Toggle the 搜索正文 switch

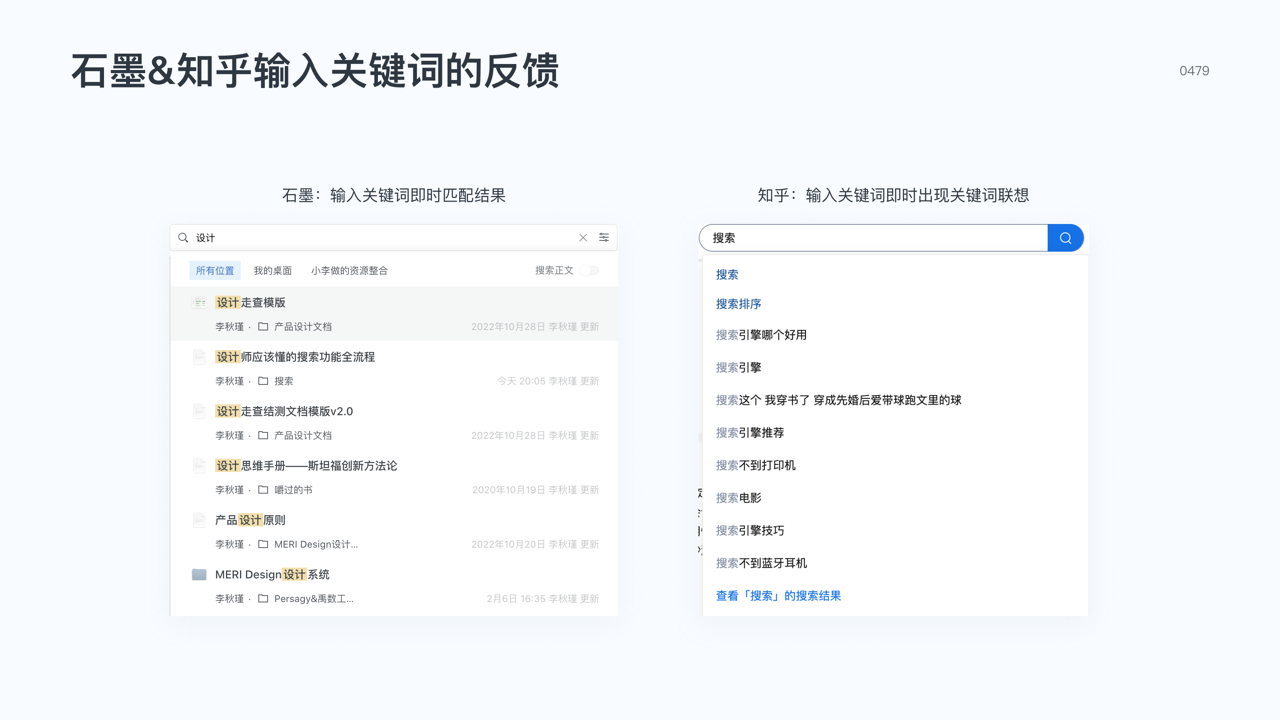[x=590, y=270]
